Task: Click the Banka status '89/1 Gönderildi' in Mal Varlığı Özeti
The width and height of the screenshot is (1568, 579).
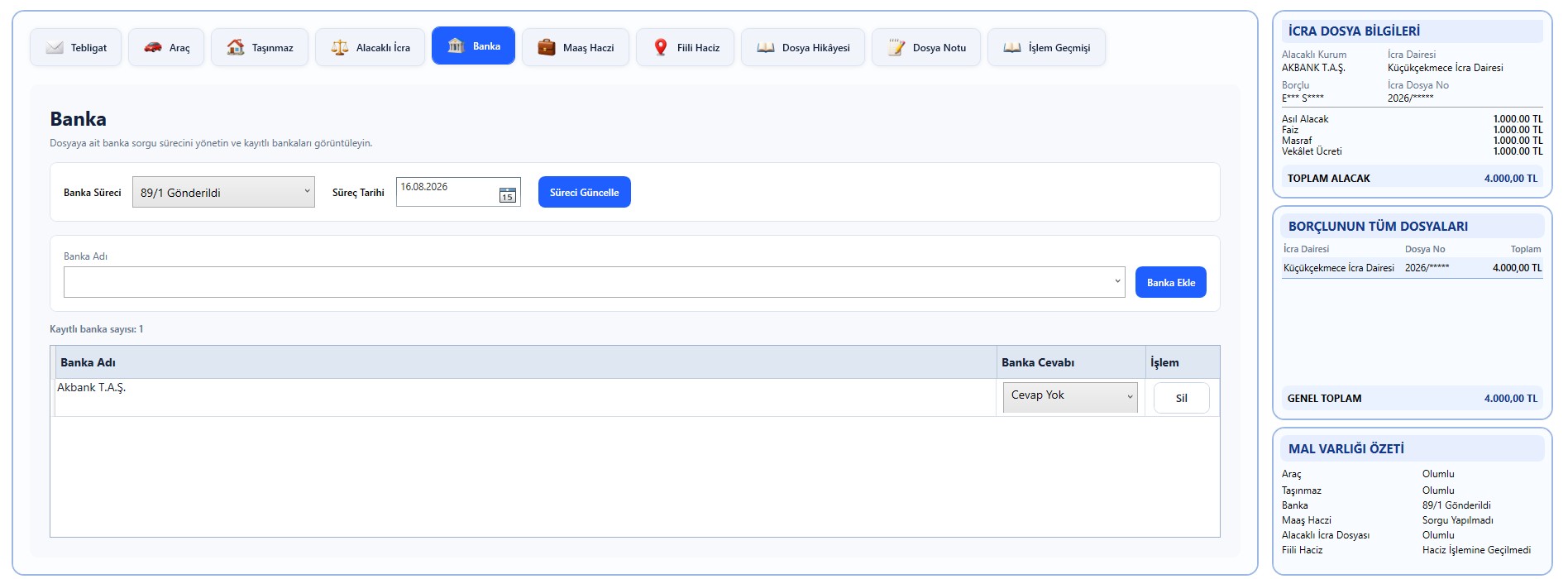Action: point(1456,505)
